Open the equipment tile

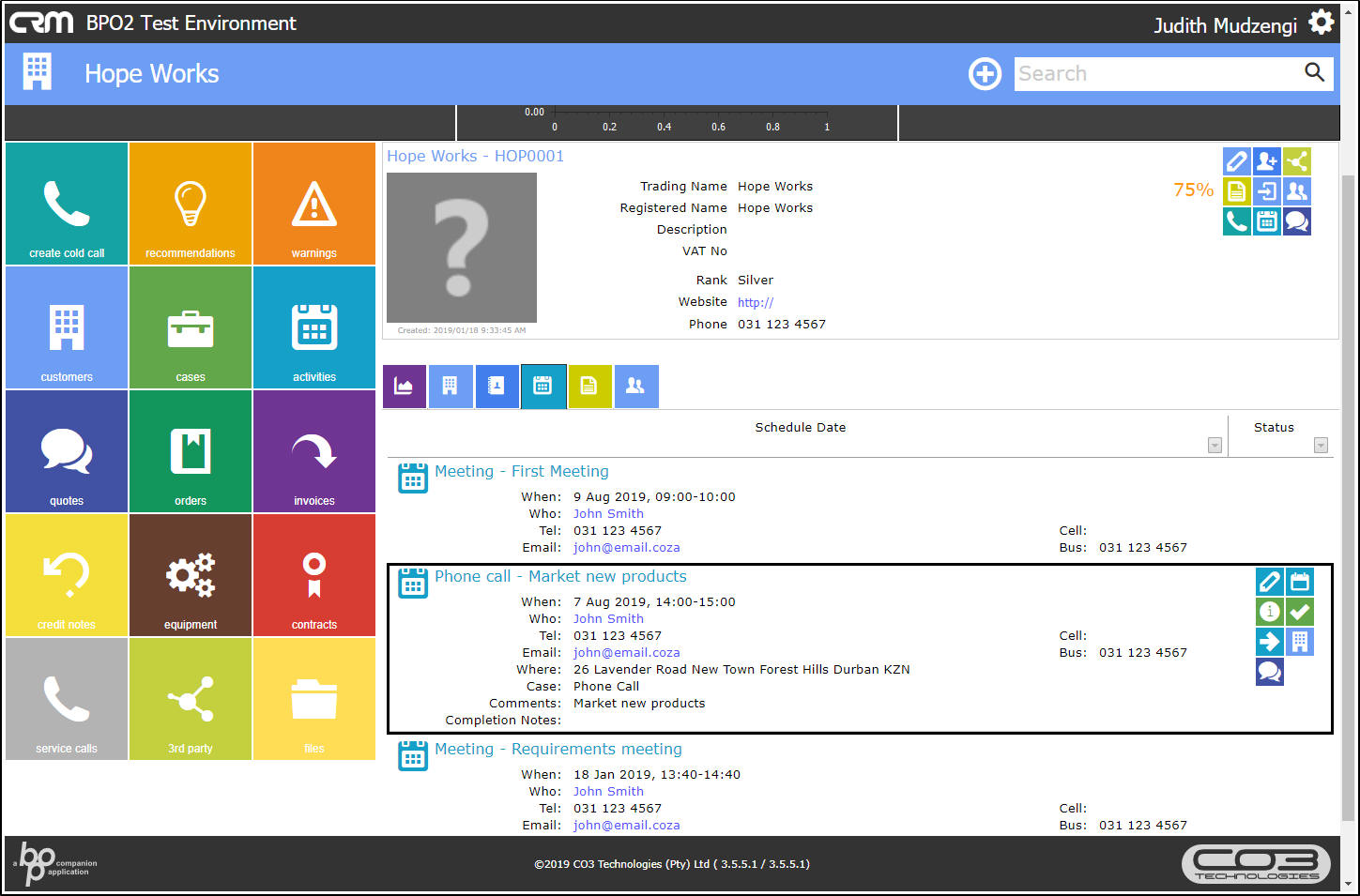[x=191, y=575]
